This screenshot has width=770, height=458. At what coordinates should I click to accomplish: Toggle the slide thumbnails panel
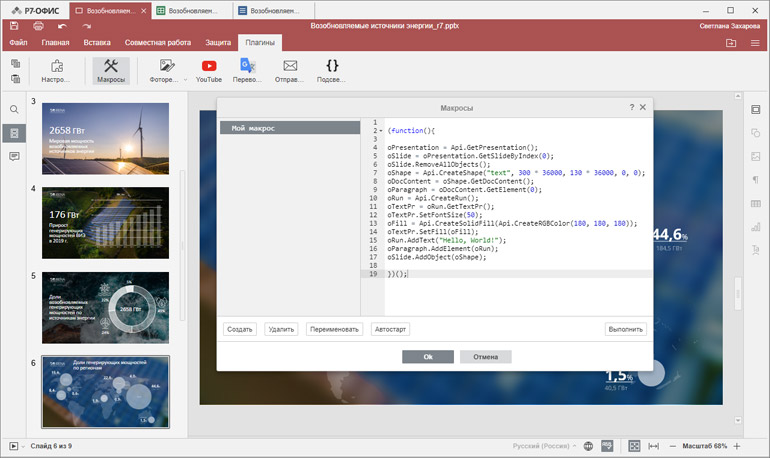(14, 133)
